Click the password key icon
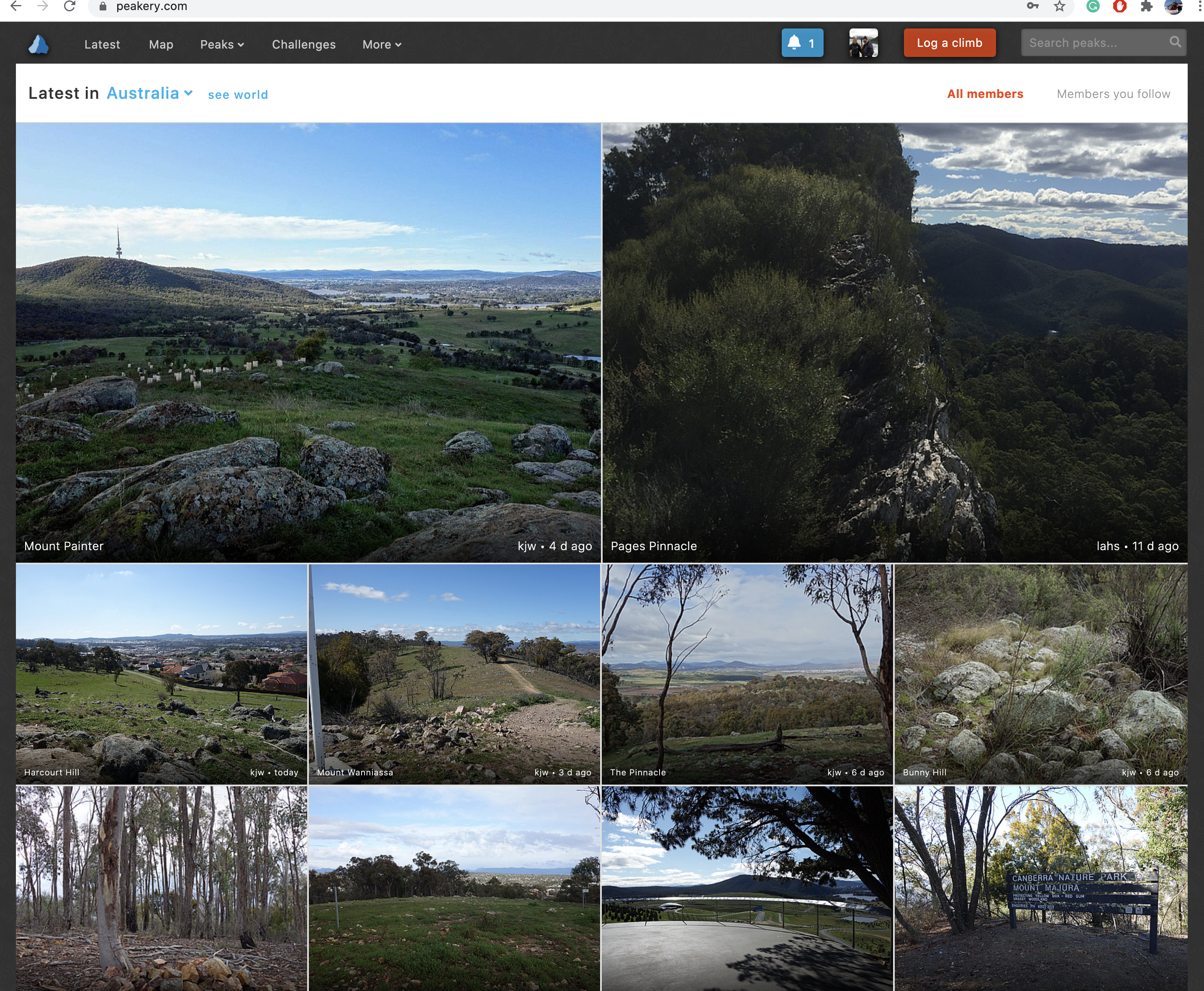 (1032, 6)
